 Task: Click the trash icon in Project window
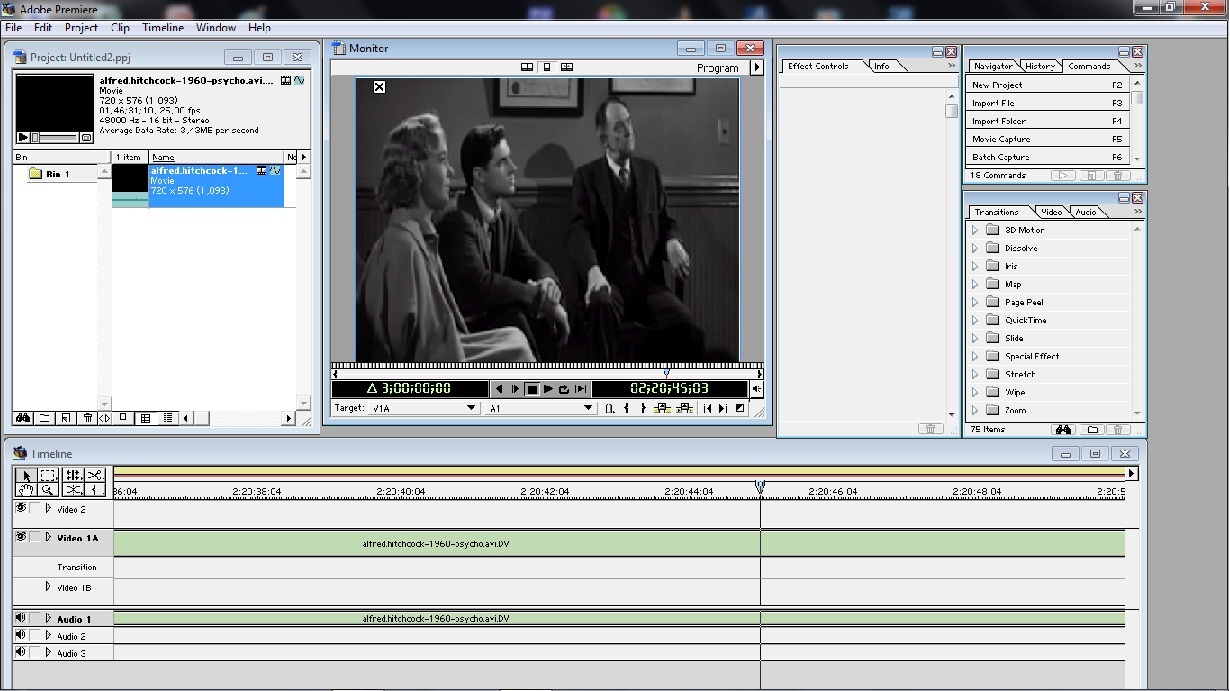coord(87,418)
